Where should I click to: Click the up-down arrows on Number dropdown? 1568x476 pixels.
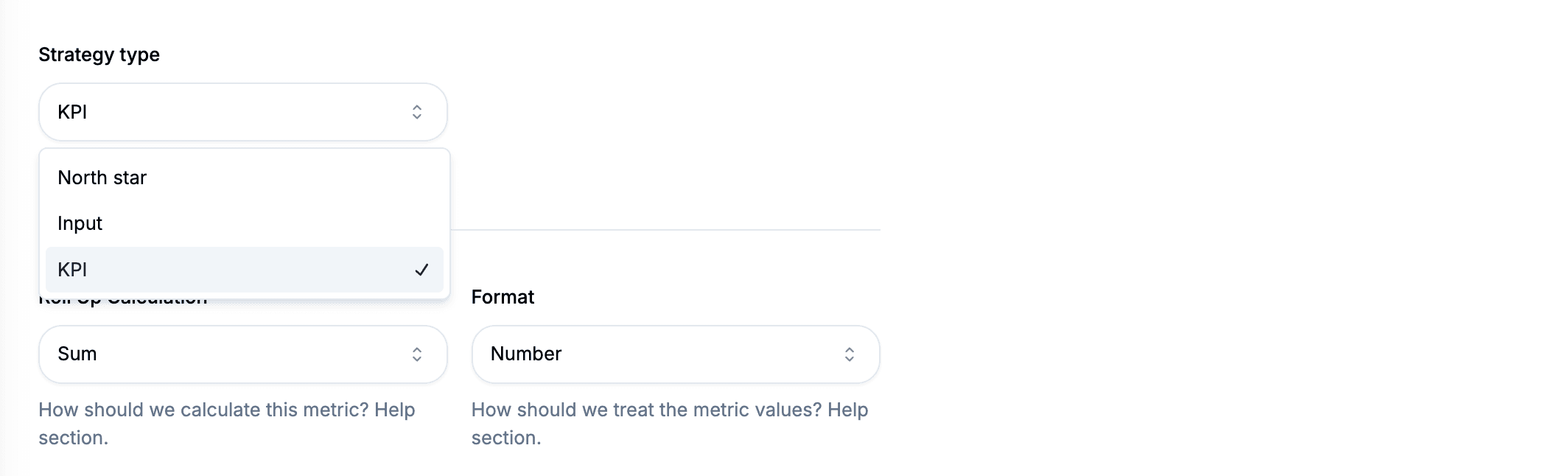click(849, 354)
